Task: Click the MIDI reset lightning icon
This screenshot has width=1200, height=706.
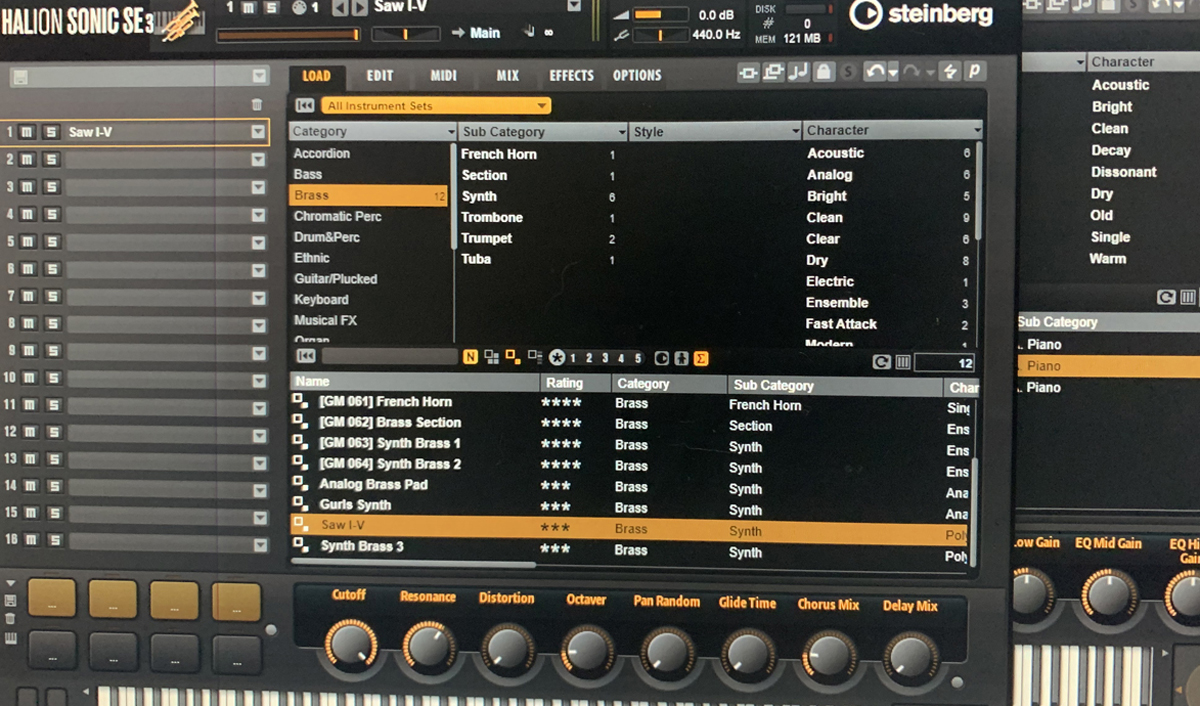Action: (948, 72)
